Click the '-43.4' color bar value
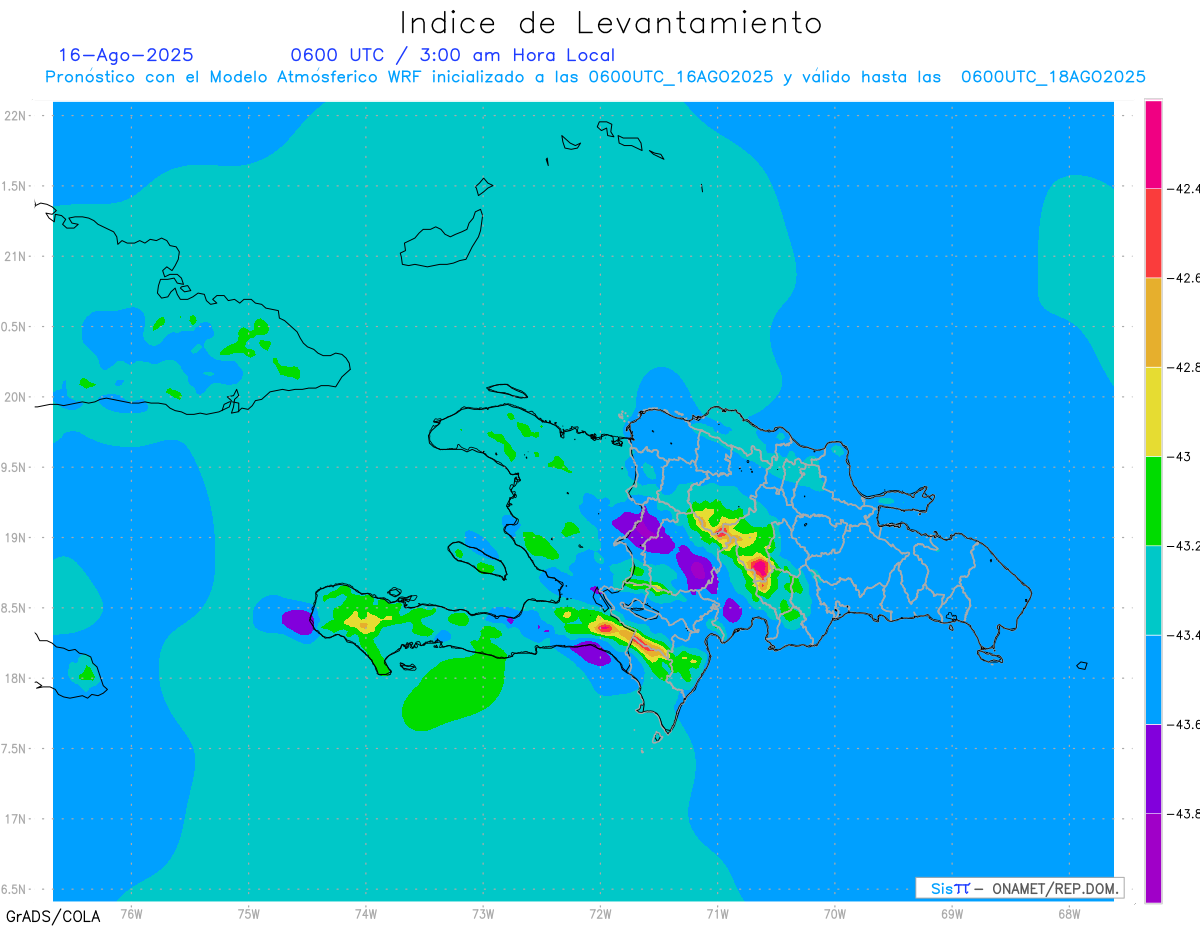 1182,635
